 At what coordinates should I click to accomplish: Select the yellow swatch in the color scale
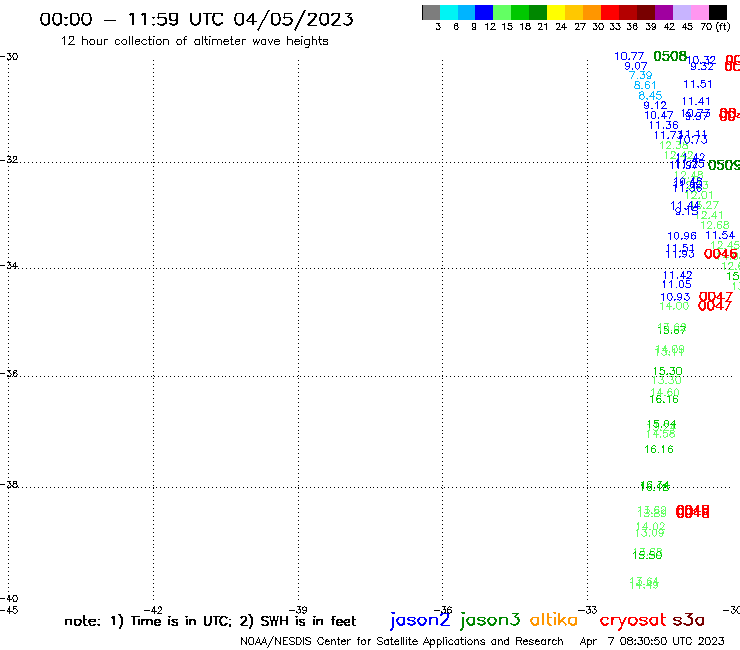[556, 12]
